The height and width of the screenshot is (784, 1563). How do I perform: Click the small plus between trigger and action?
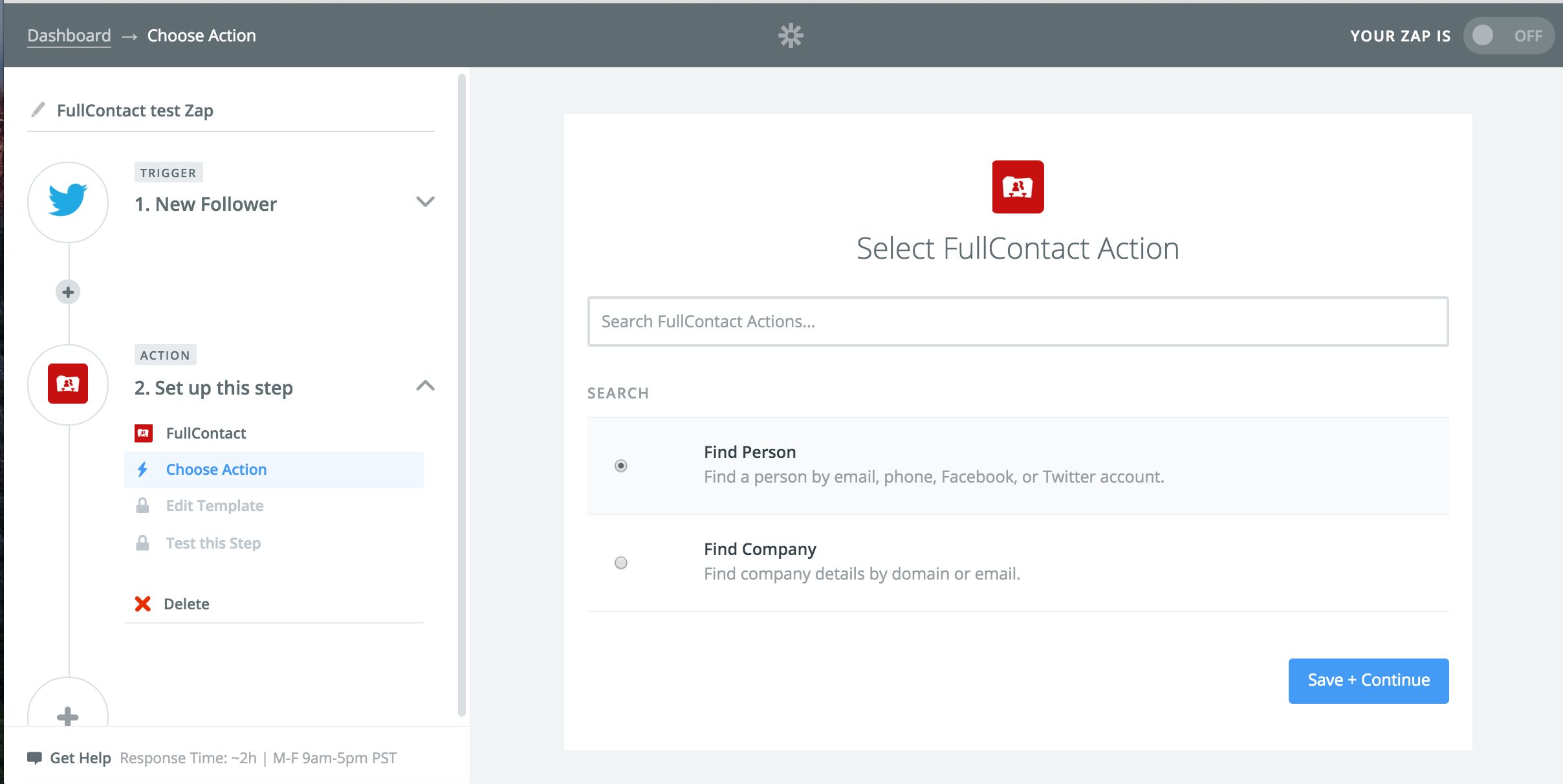point(68,292)
